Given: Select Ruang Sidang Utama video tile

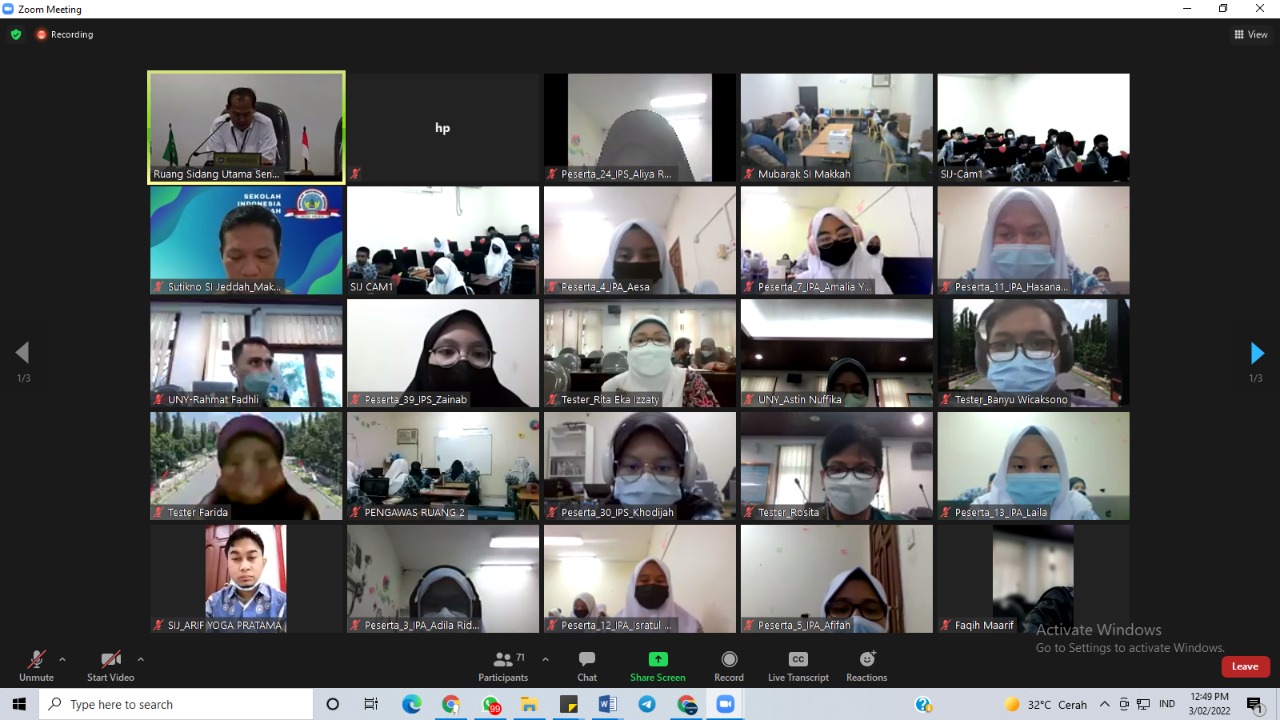Looking at the screenshot, I should 246,127.
